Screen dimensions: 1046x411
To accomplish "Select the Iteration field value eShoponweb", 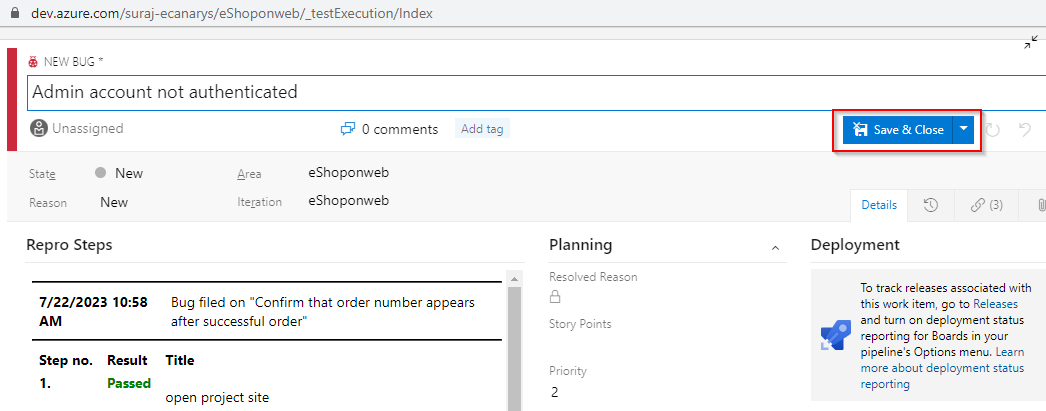I will click(349, 201).
